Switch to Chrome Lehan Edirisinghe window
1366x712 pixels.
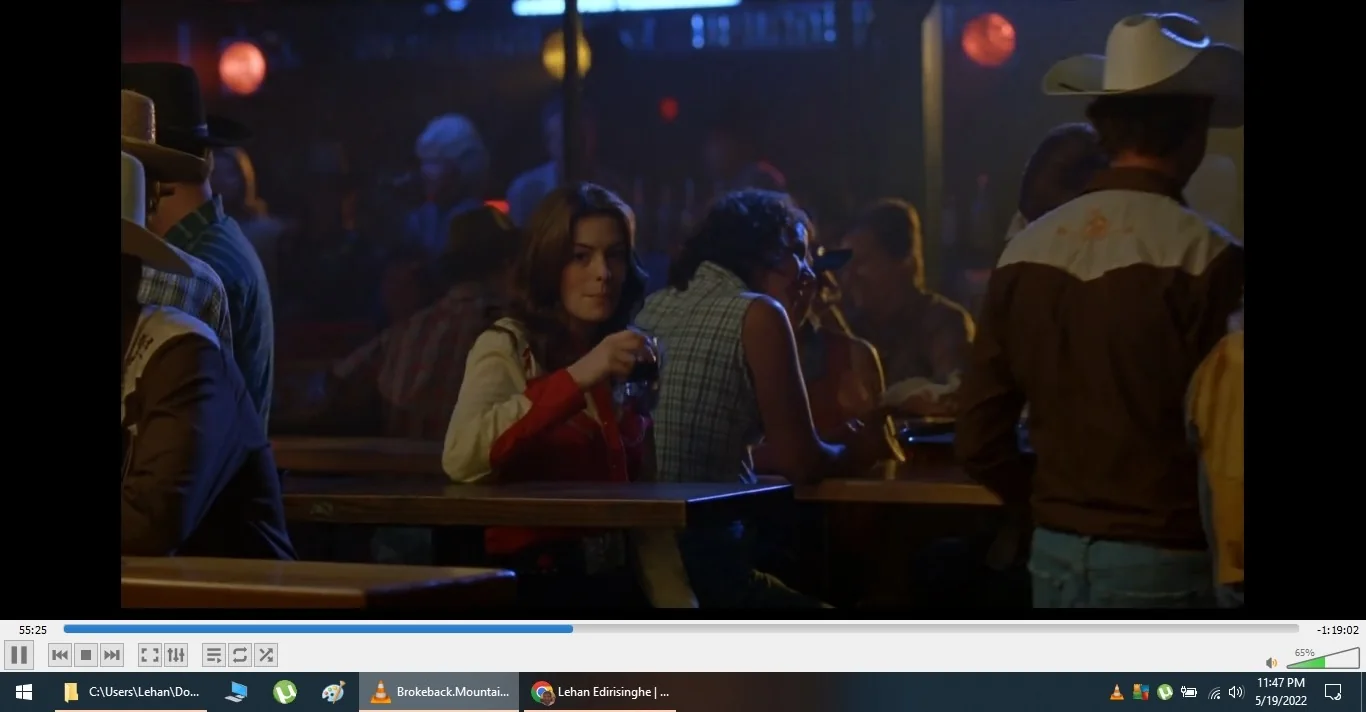point(600,692)
